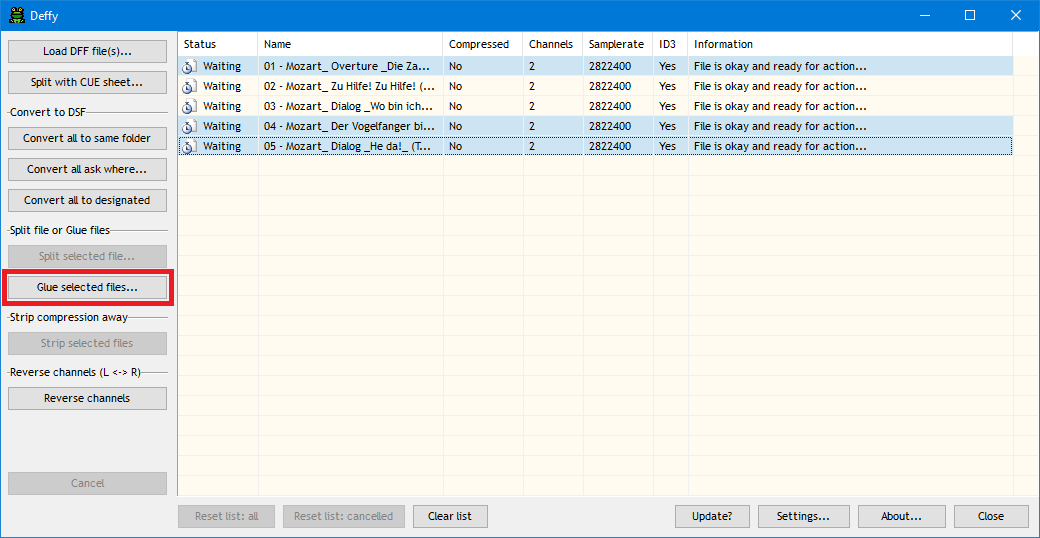This screenshot has height=538, width=1040.
Task: Sort by the Samplerate column header
Action: coord(617,44)
